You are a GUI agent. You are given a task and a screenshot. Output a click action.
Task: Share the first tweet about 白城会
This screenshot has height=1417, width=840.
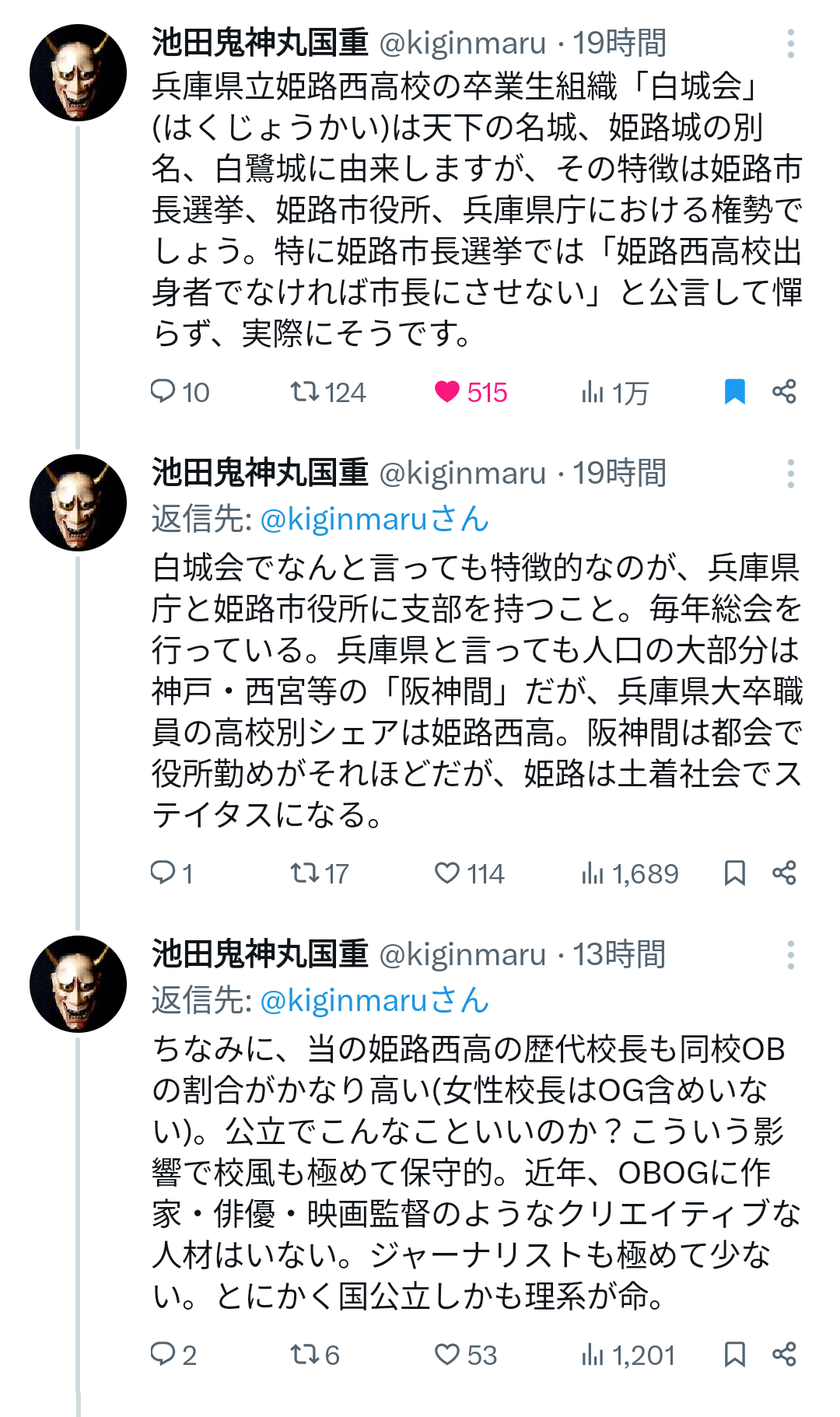784,391
